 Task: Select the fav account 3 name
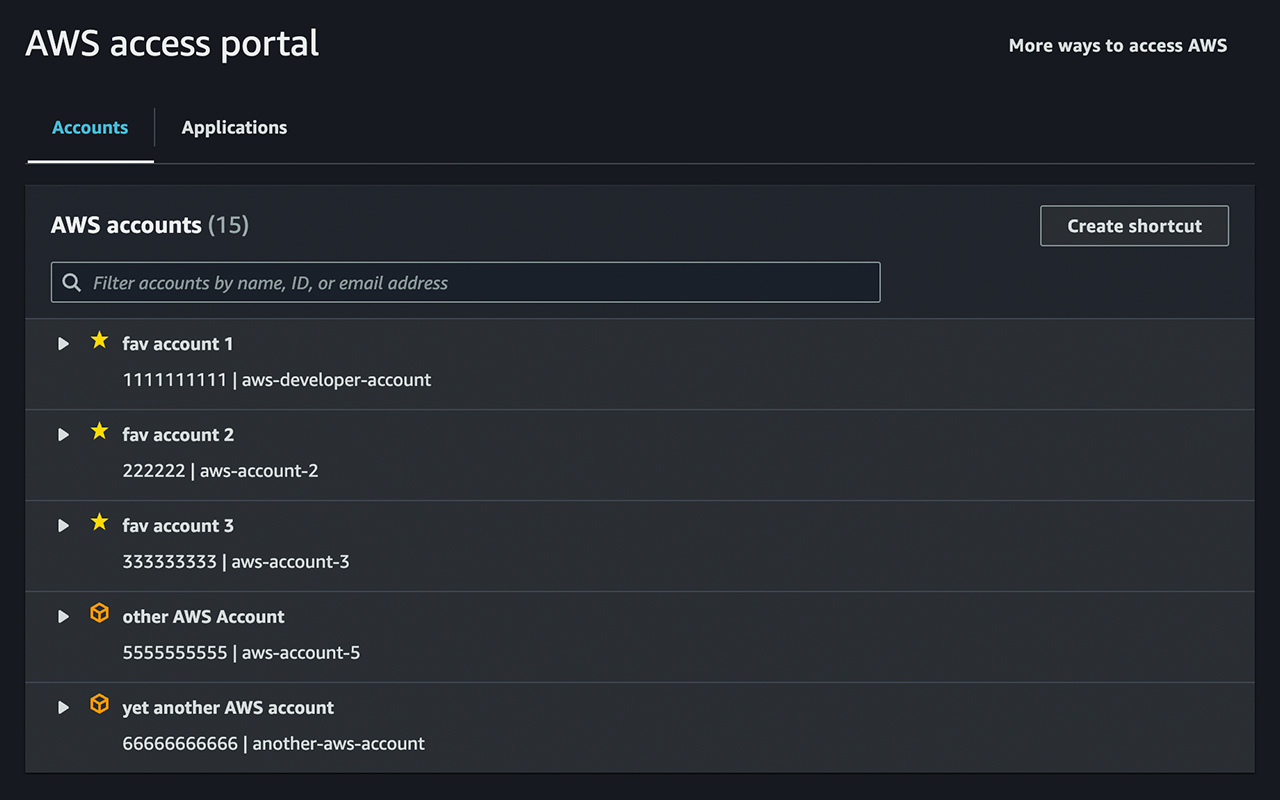[x=178, y=526]
